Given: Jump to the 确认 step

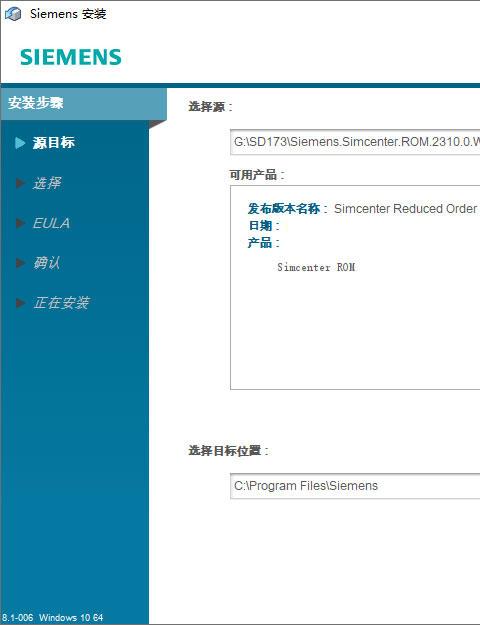Looking at the screenshot, I should (47, 263).
